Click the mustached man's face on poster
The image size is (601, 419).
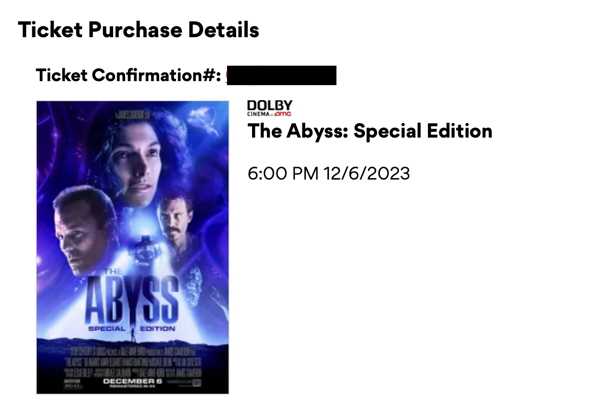pos(175,220)
